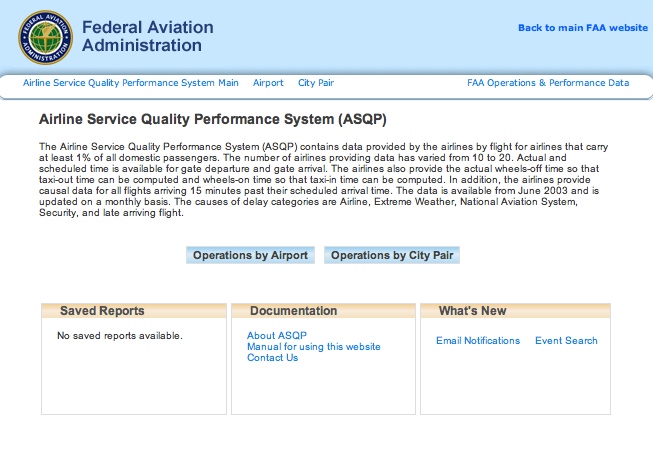Click the ASQP description paragraph
The width and height of the screenshot is (653, 450).
(324, 179)
